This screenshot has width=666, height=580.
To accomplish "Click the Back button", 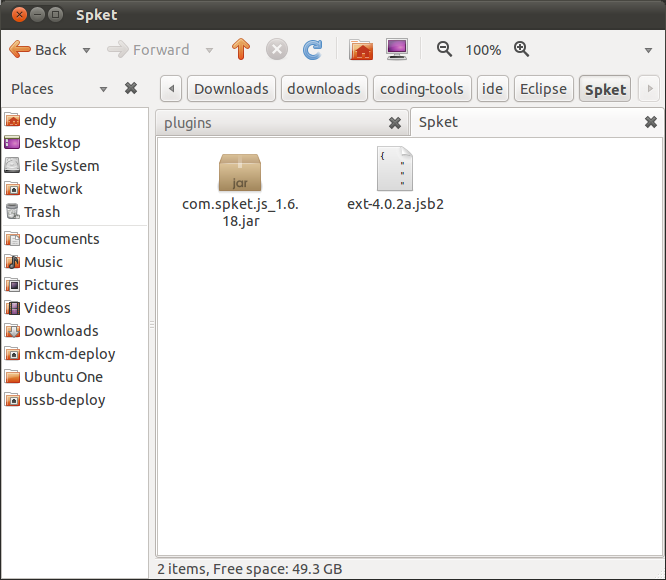I will point(39,49).
